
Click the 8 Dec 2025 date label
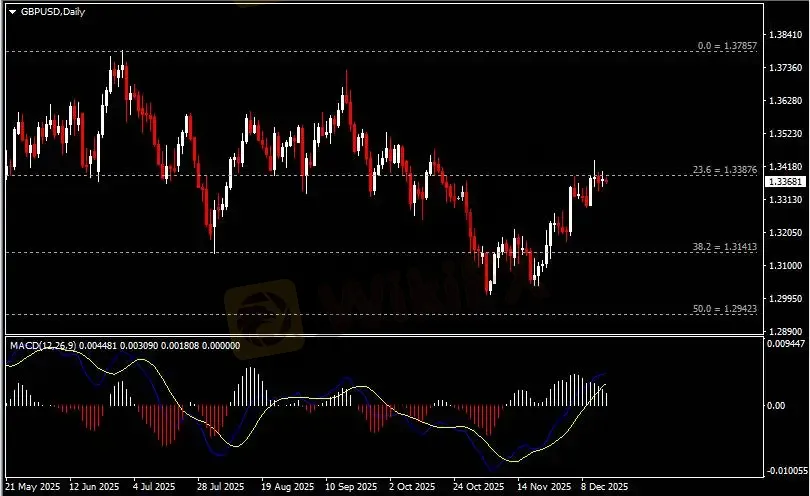(x=604, y=487)
